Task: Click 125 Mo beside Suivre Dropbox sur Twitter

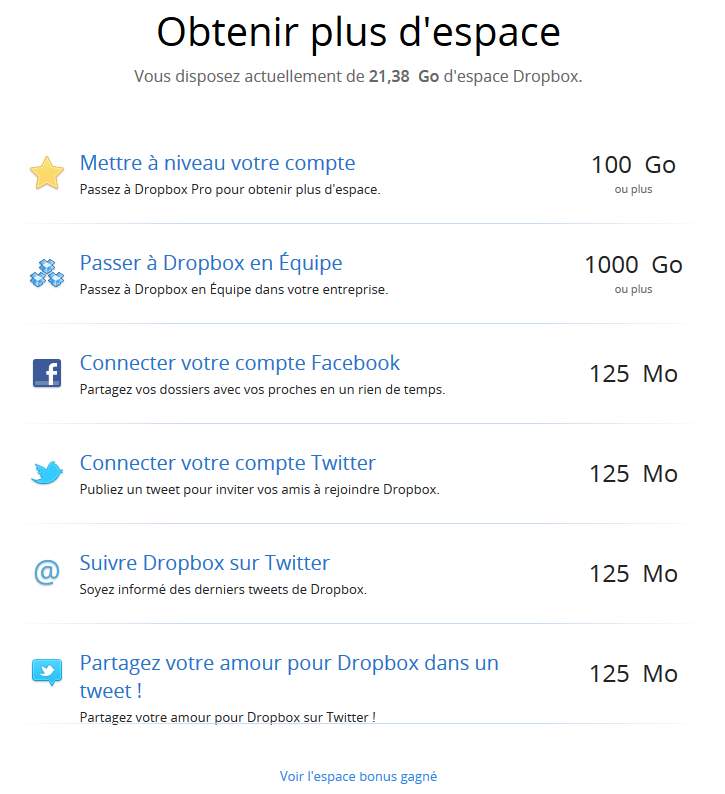Action: [633, 574]
